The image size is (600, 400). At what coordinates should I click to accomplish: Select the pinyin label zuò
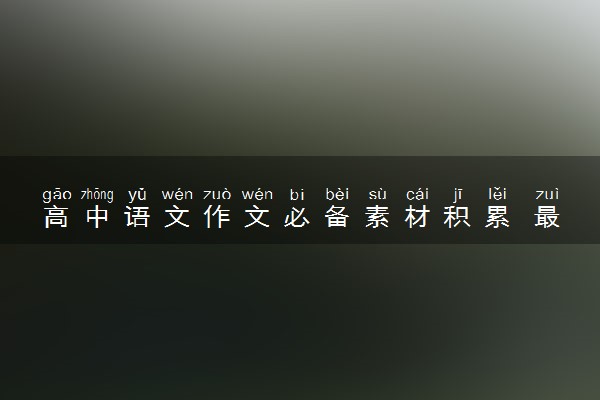(217, 194)
